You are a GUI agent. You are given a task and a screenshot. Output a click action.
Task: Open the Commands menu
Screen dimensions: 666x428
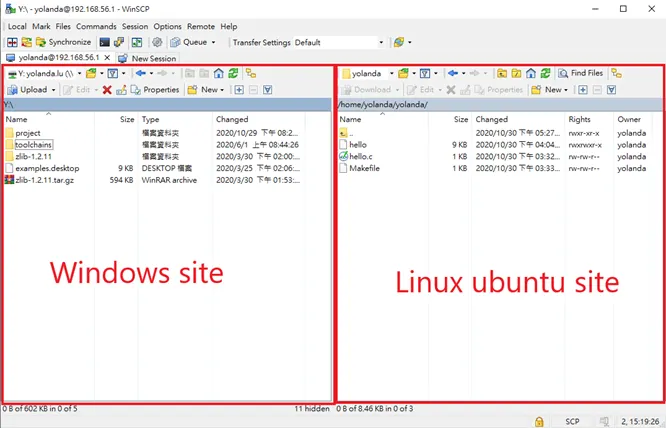coord(96,26)
